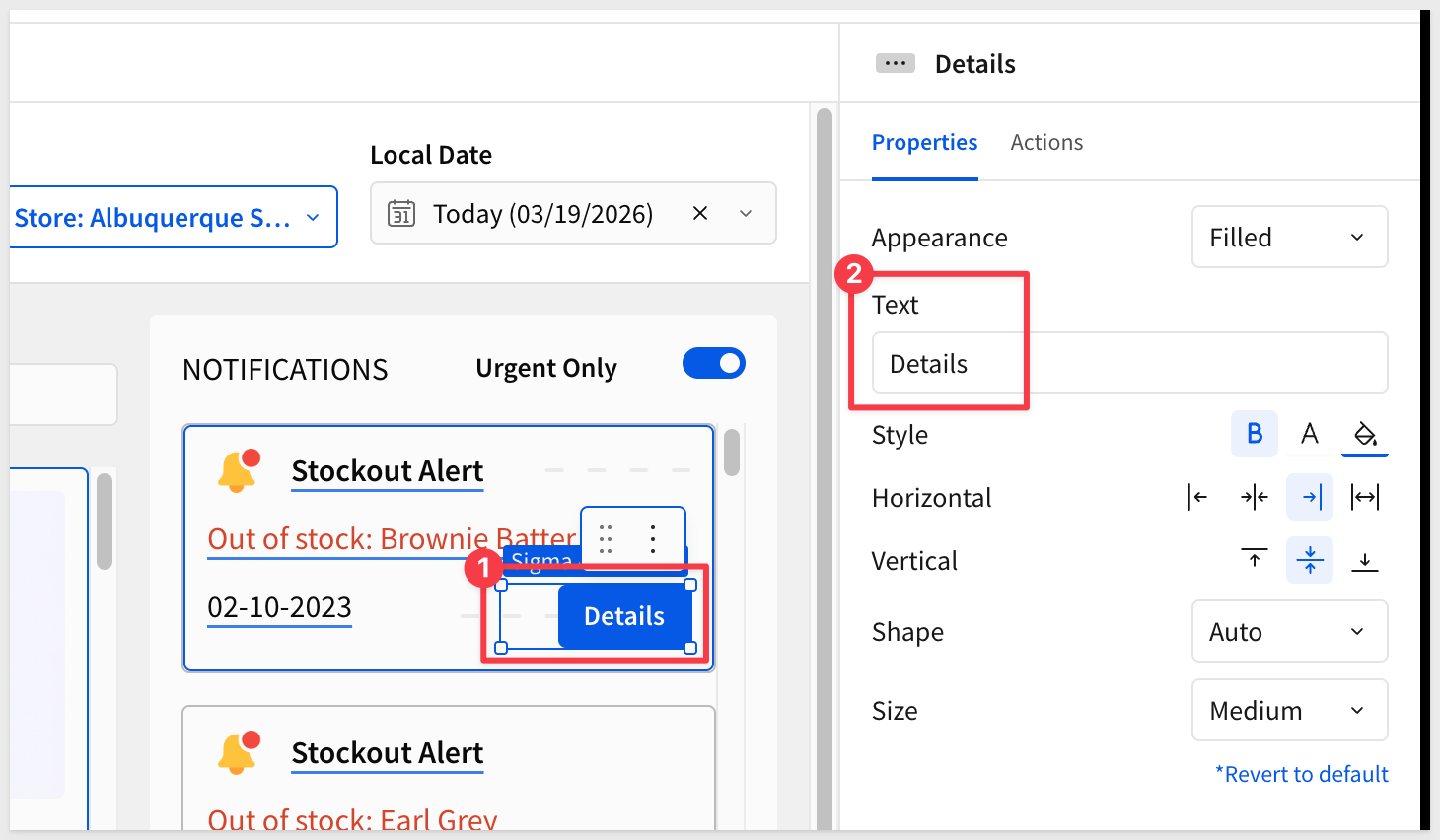Image resolution: width=1440 pixels, height=840 pixels.
Task: Open the fill color paint bucket
Action: click(x=1364, y=434)
